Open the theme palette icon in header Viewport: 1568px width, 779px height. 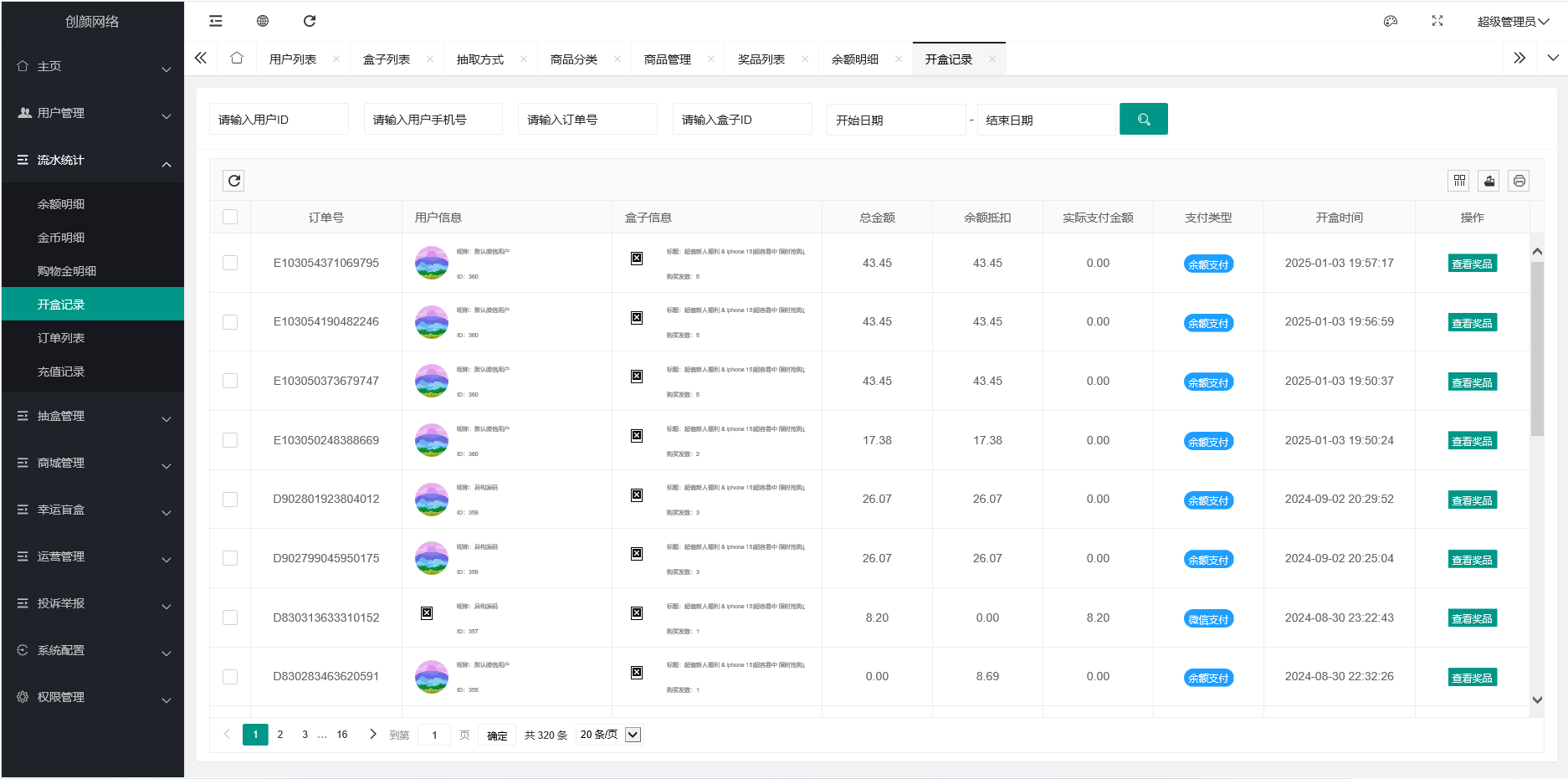pyautogui.click(x=1390, y=20)
